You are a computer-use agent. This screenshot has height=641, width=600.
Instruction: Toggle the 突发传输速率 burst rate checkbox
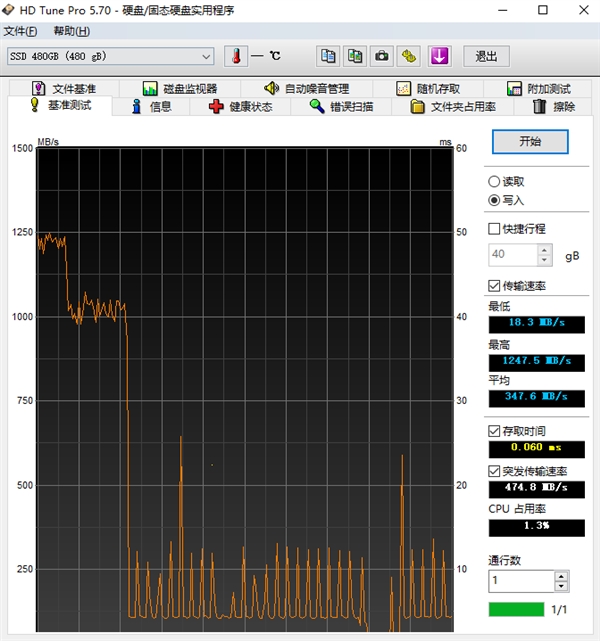click(x=494, y=471)
